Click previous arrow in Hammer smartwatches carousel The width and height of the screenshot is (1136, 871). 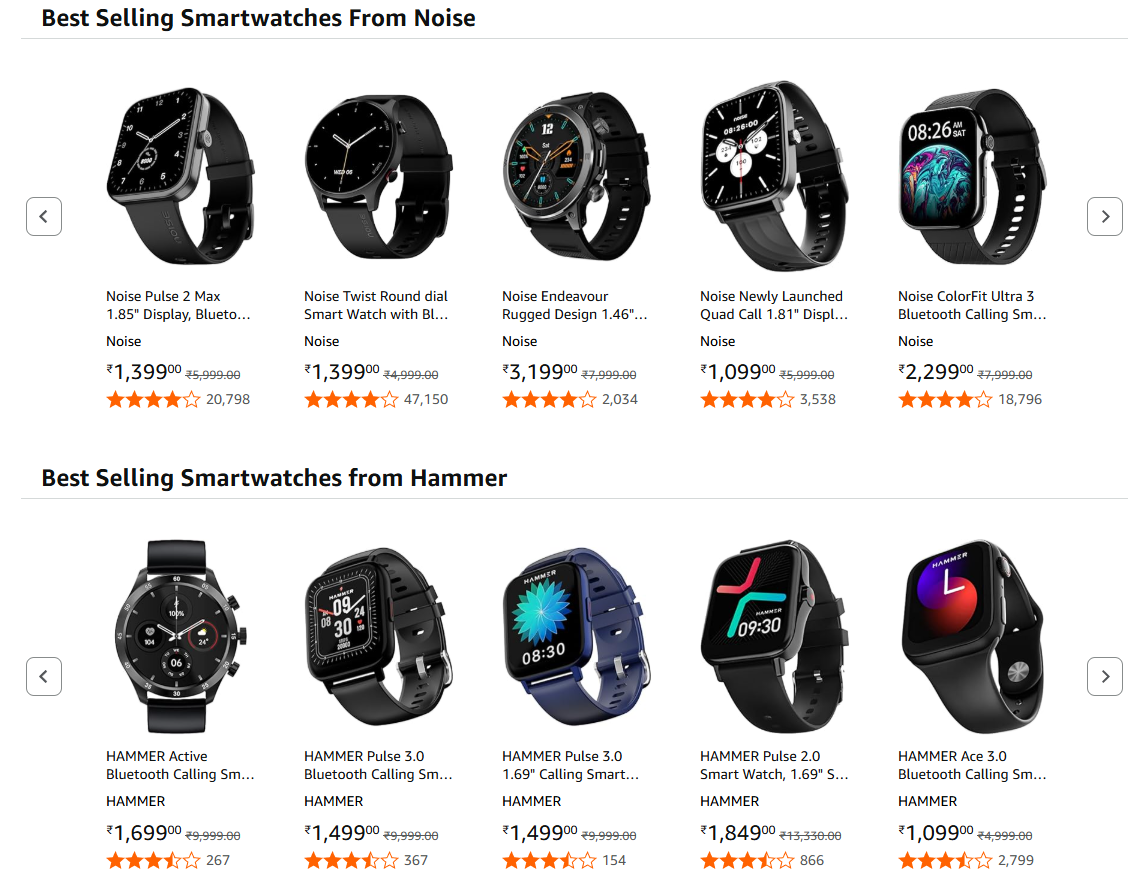point(44,677)
